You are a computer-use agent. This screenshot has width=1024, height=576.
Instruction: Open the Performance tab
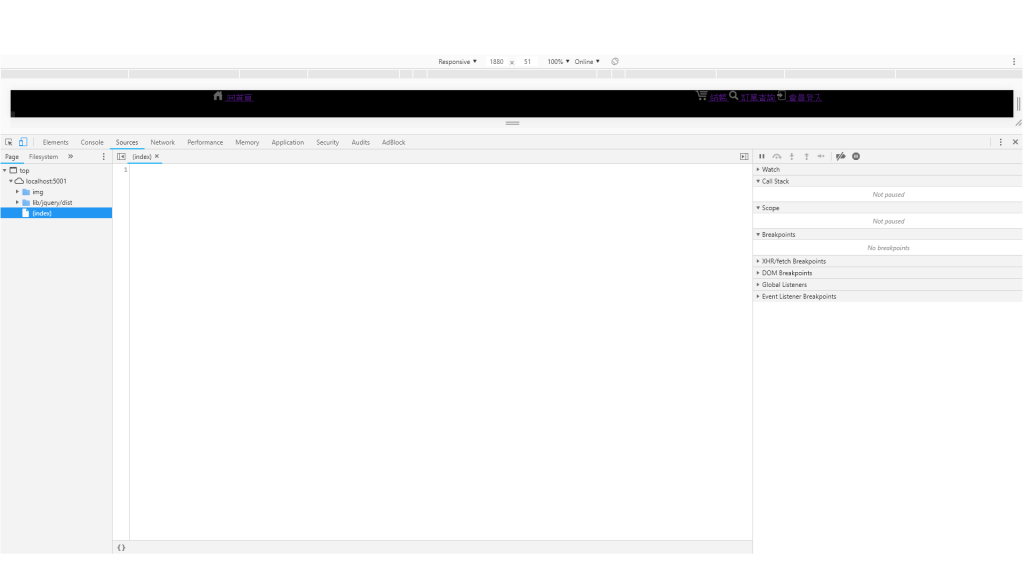pyautogui.click(x=205, y=142)
